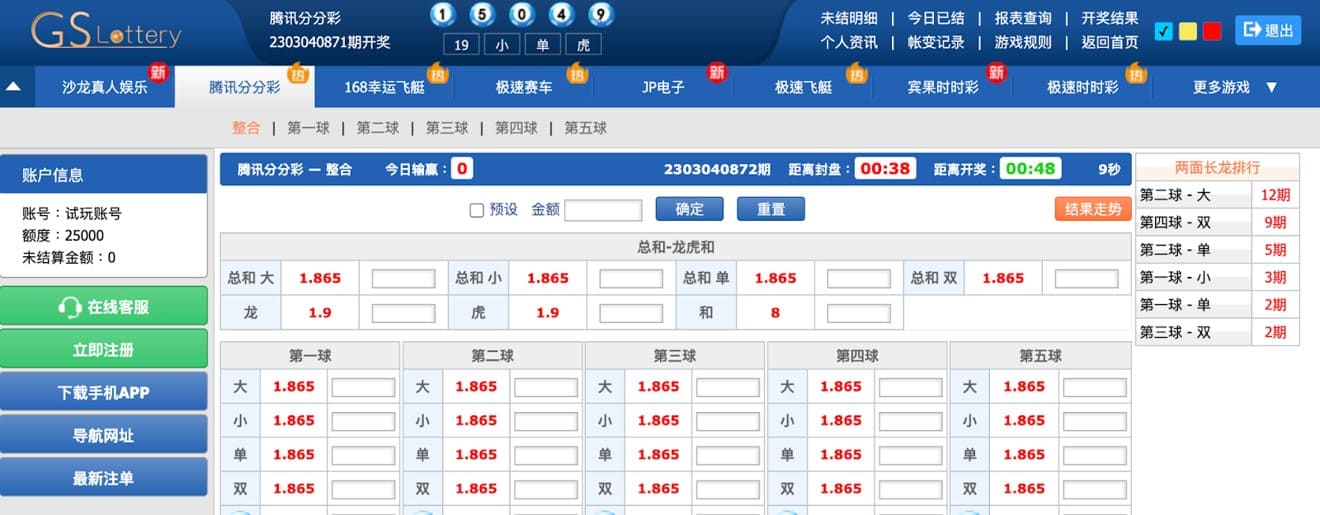Select the yellow theme color swatch
The width and height of the screenshot is (1320, 515).
coord(1188,31)
